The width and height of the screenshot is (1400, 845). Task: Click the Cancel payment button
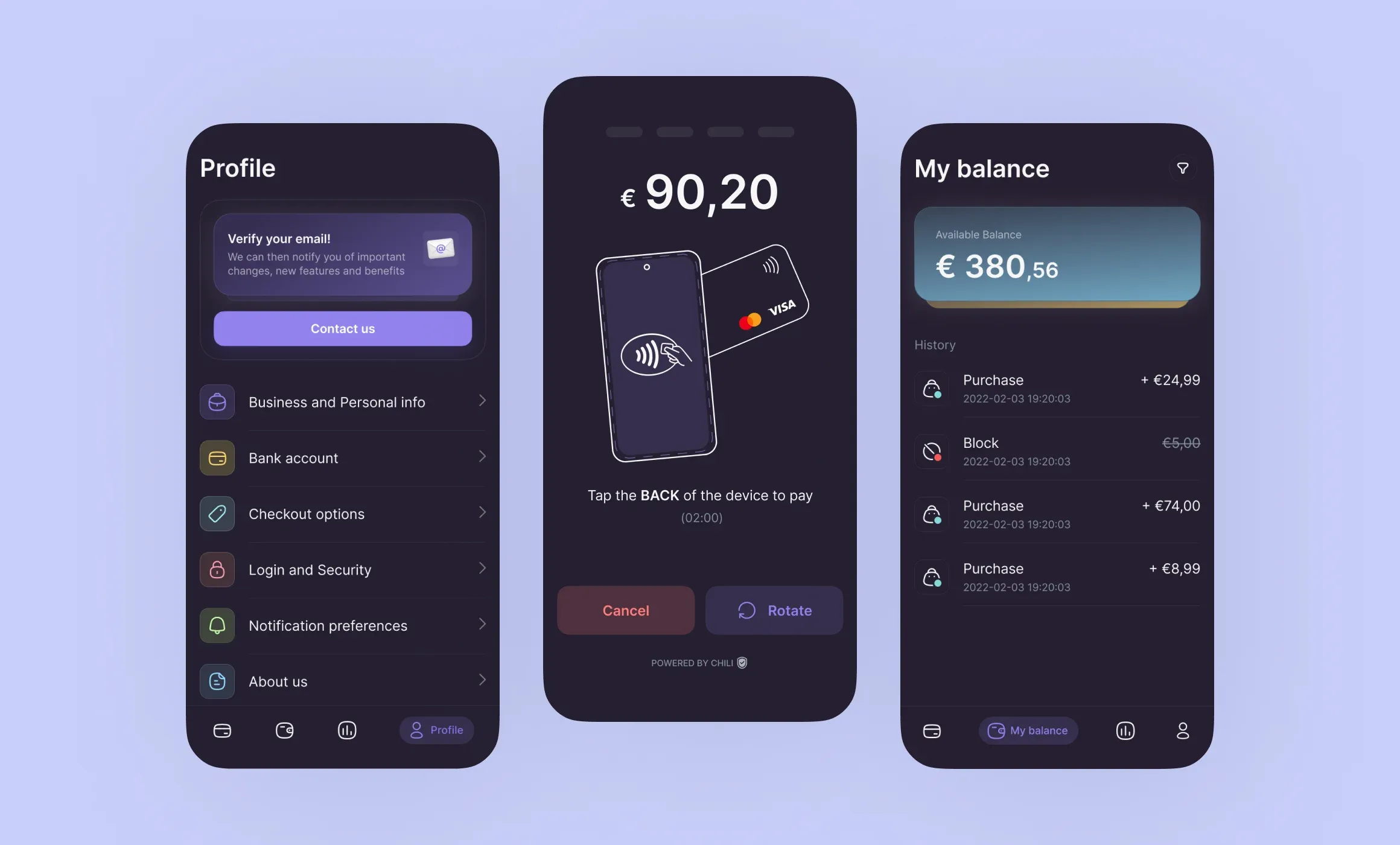tap(626, 610)
